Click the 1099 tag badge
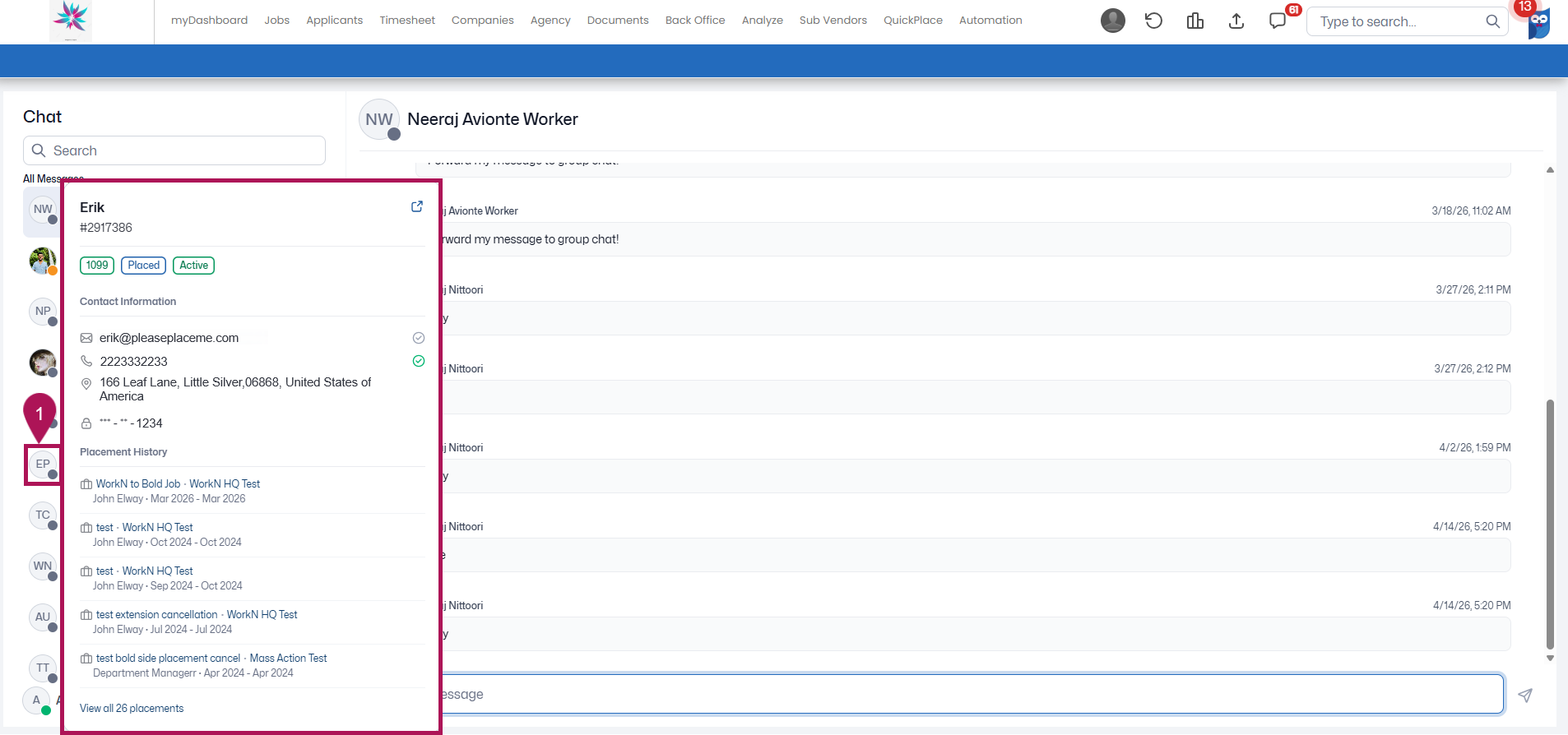This screenshot has width=1568, height=735. tap(97, 266)
